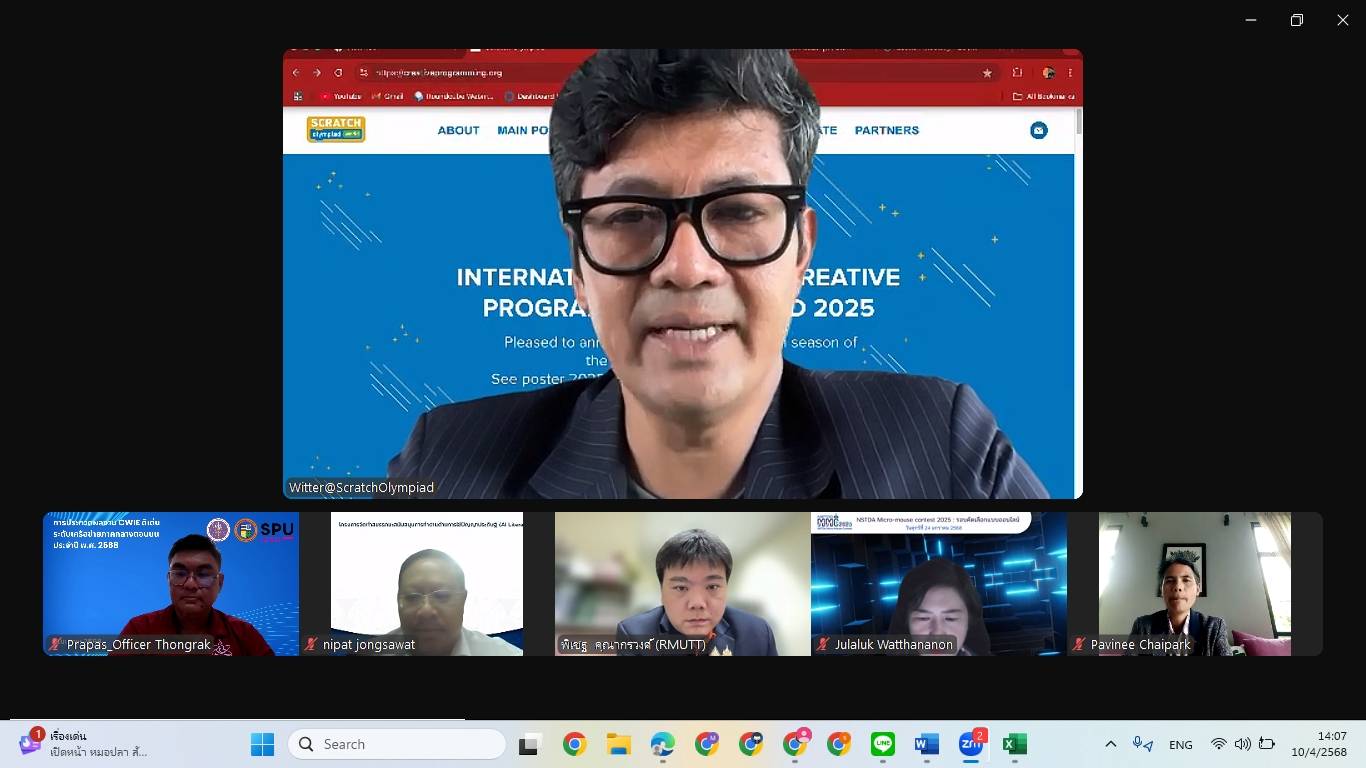The width and height of the screenshot is (1366, 768).
Task: Click the battery status tray icon
Action: coord(1267,744)
